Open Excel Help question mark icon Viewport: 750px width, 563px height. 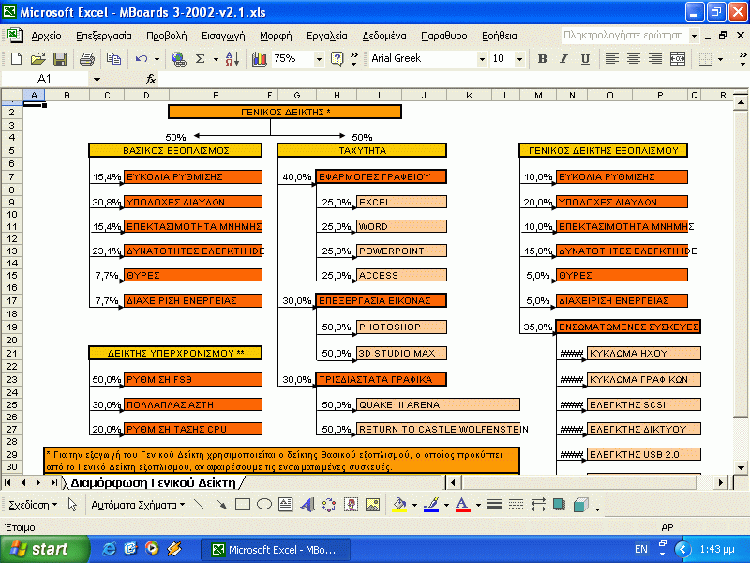click(337, 59)
